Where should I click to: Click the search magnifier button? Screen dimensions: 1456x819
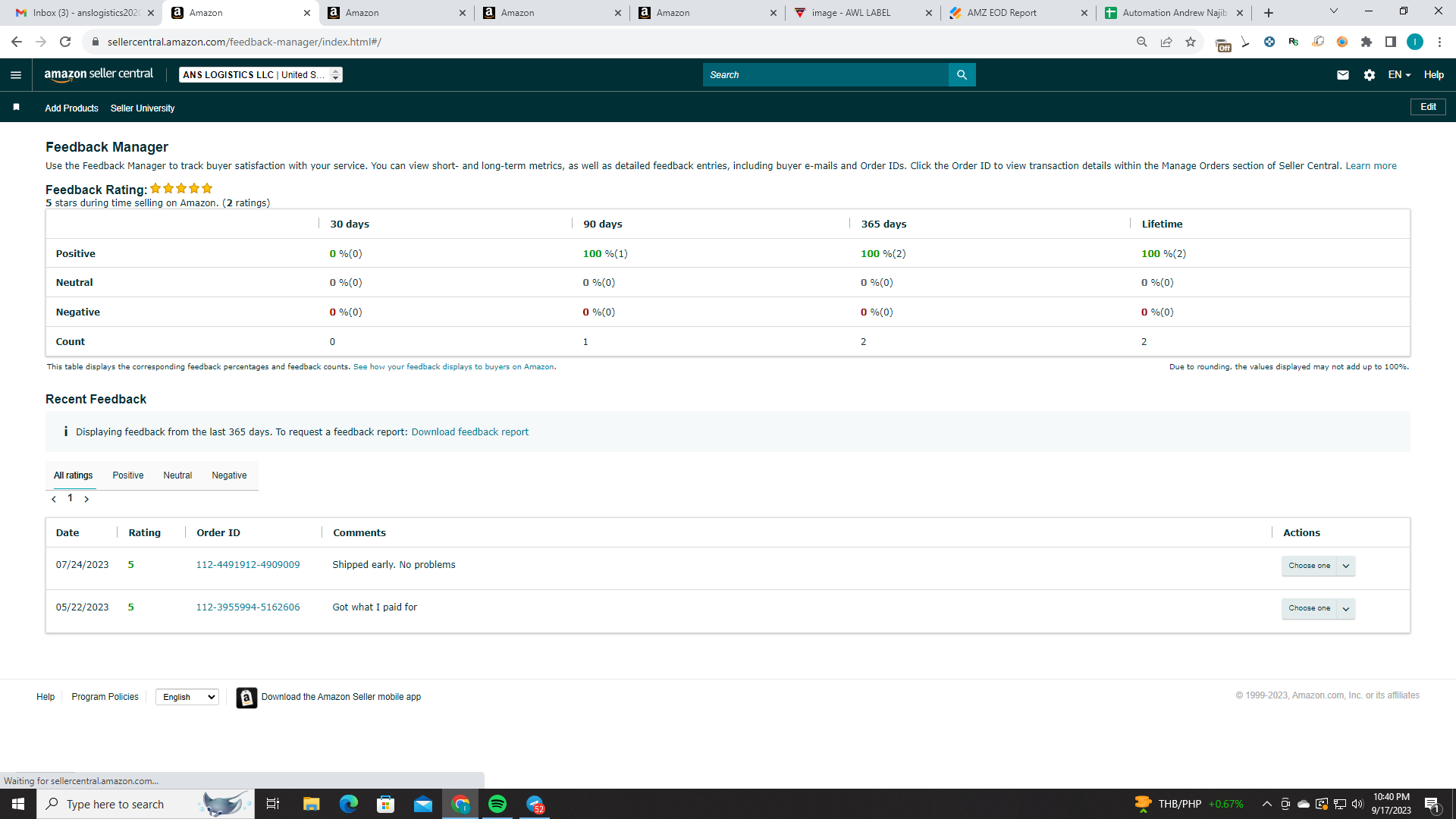962,75
